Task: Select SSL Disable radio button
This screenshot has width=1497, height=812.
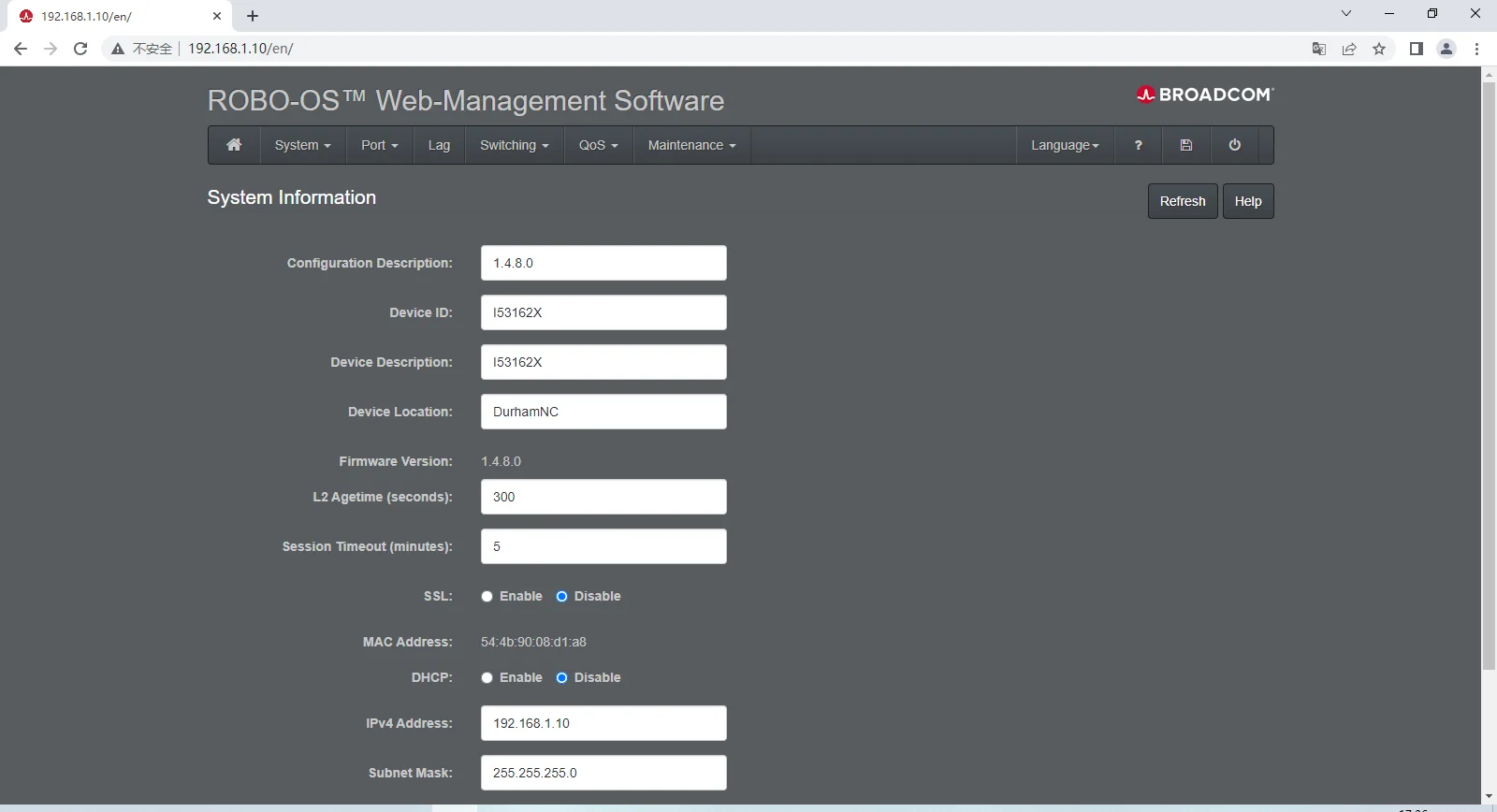Action: 562,596
